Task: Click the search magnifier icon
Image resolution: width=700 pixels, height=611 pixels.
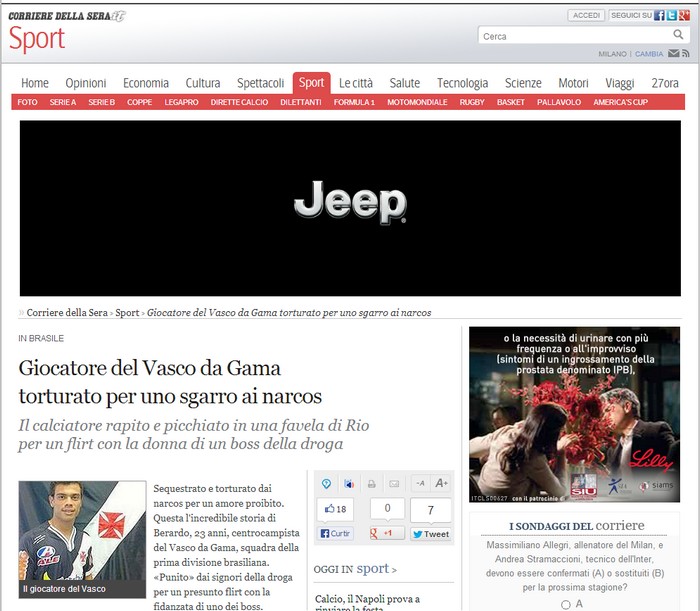Action: click(679, 36)
